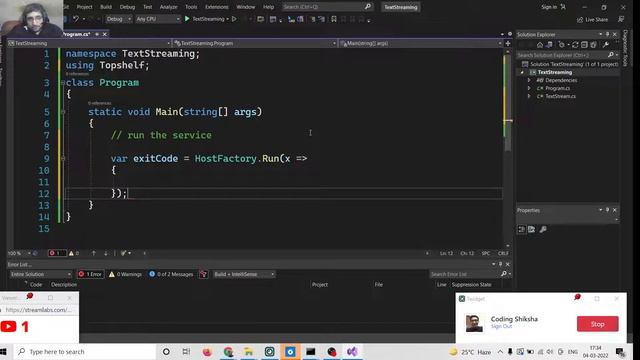The image size is (640, 360).
Task: Open the Tools menu
Action: point(191,7)
